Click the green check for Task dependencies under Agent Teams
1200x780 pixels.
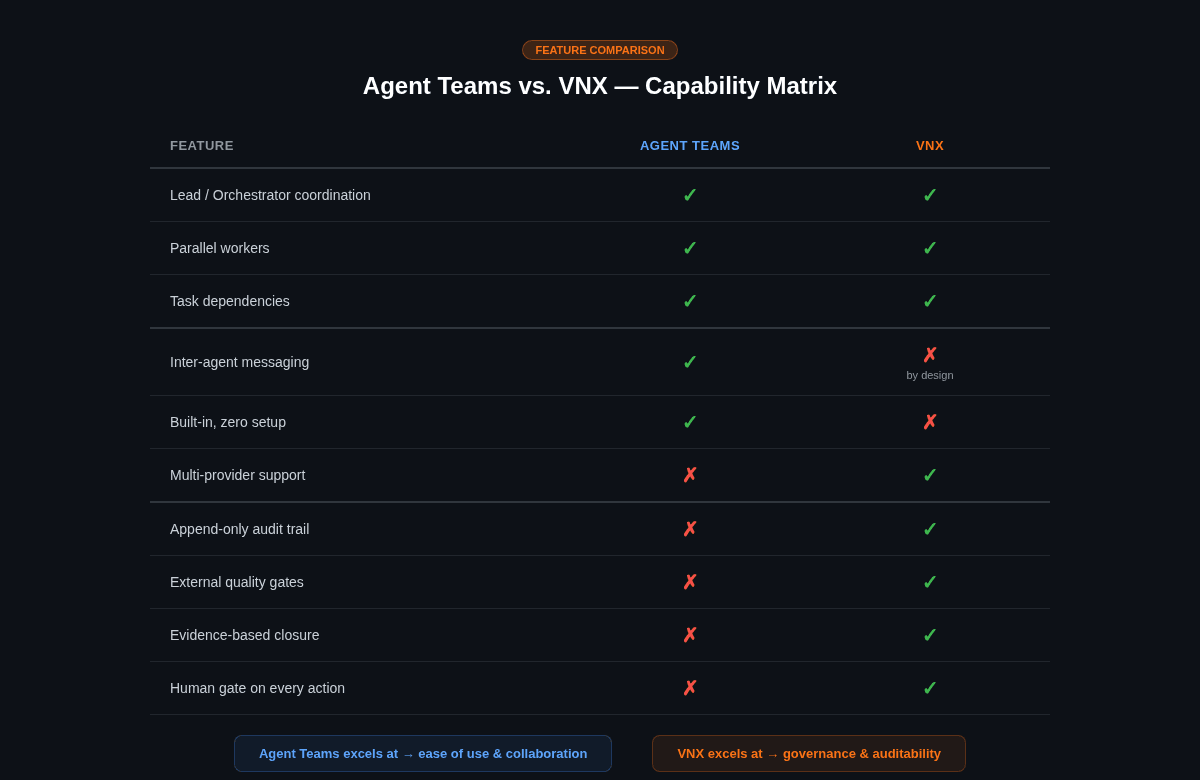coord(690,301)
